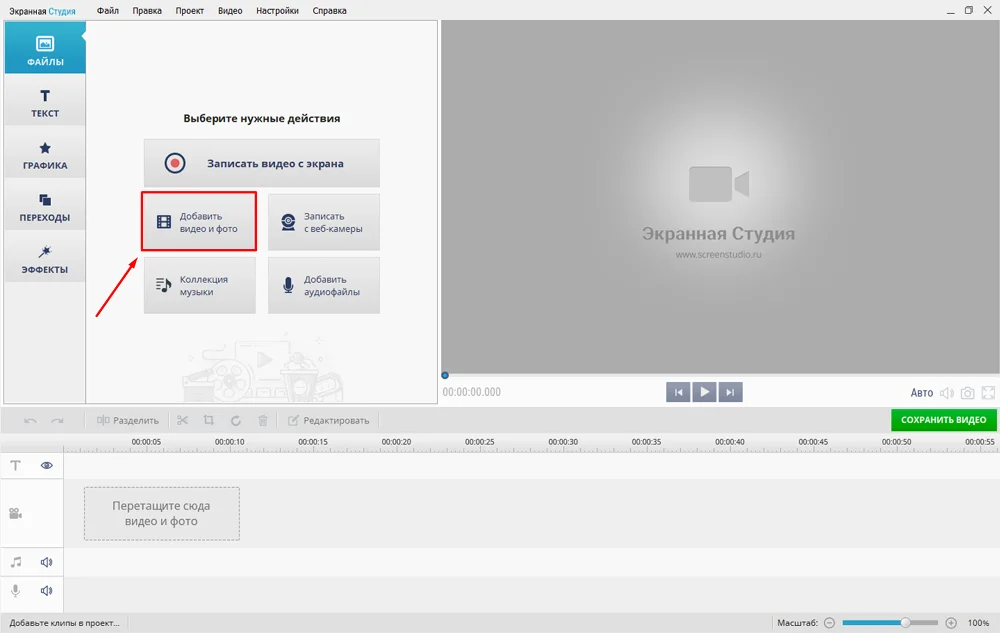Open the Файл menu

pyautogui.click(x=108, y=11)
